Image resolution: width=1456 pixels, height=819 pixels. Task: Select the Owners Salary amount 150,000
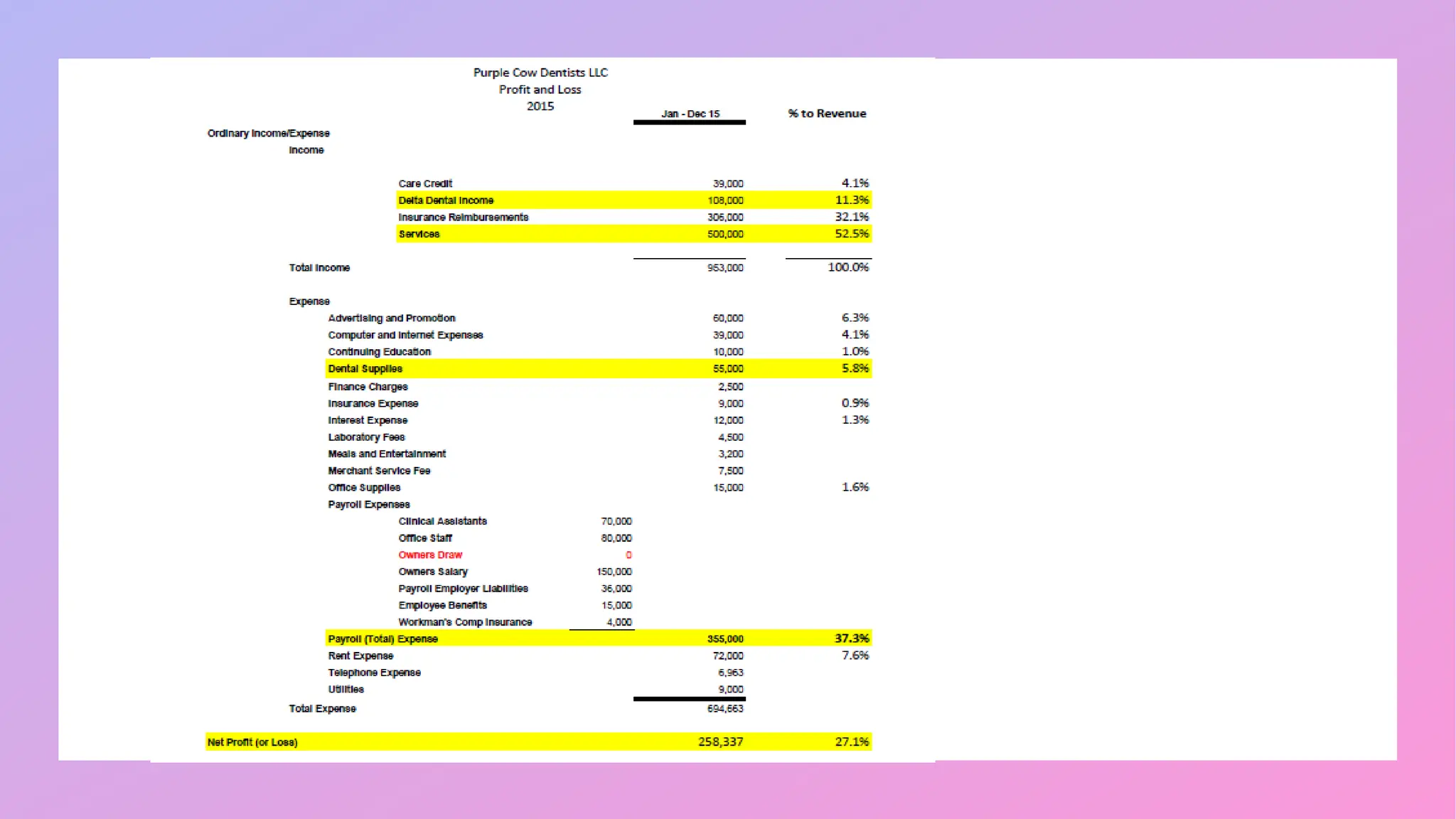(614, 572)
